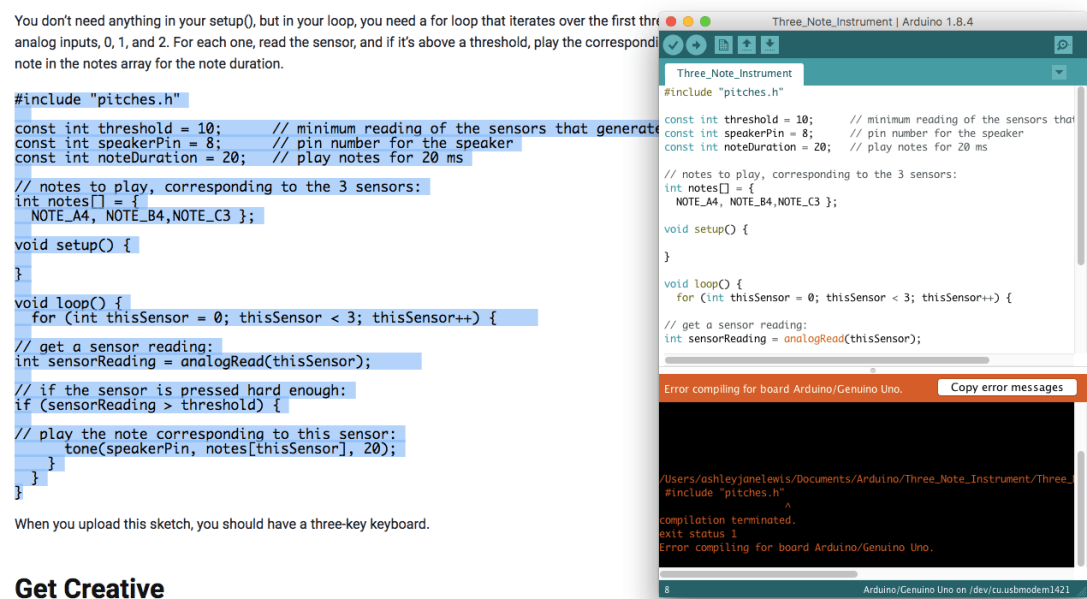
Task: Click the Verify sketch checkmark icon
Action: pos(673,45)
